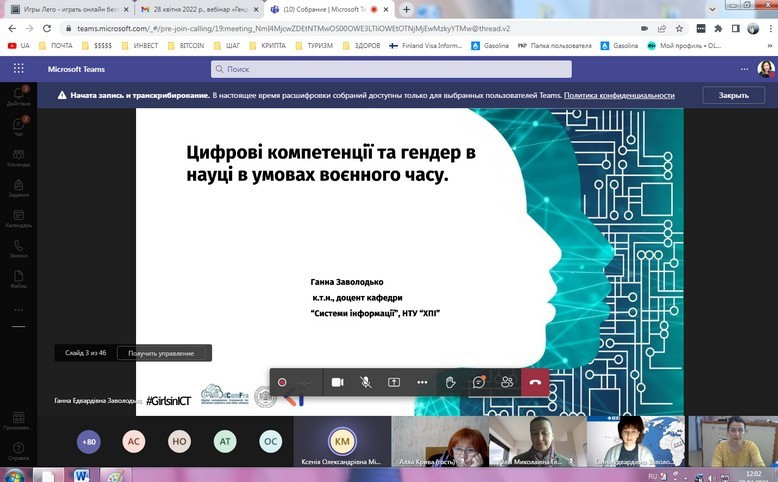
Task: Open Word from the taskbar
Action: point(82,476)
